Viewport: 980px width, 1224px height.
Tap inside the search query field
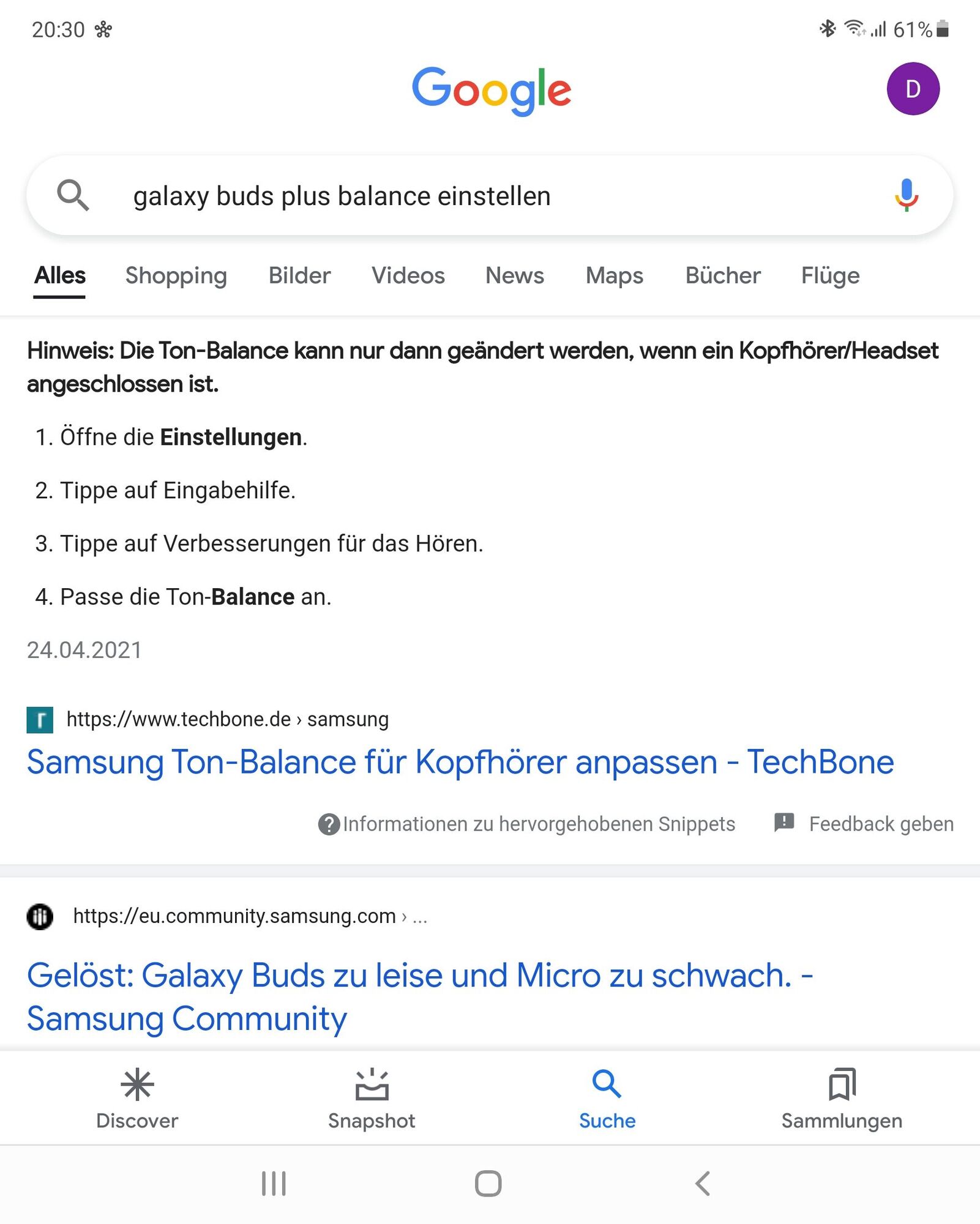343,196
